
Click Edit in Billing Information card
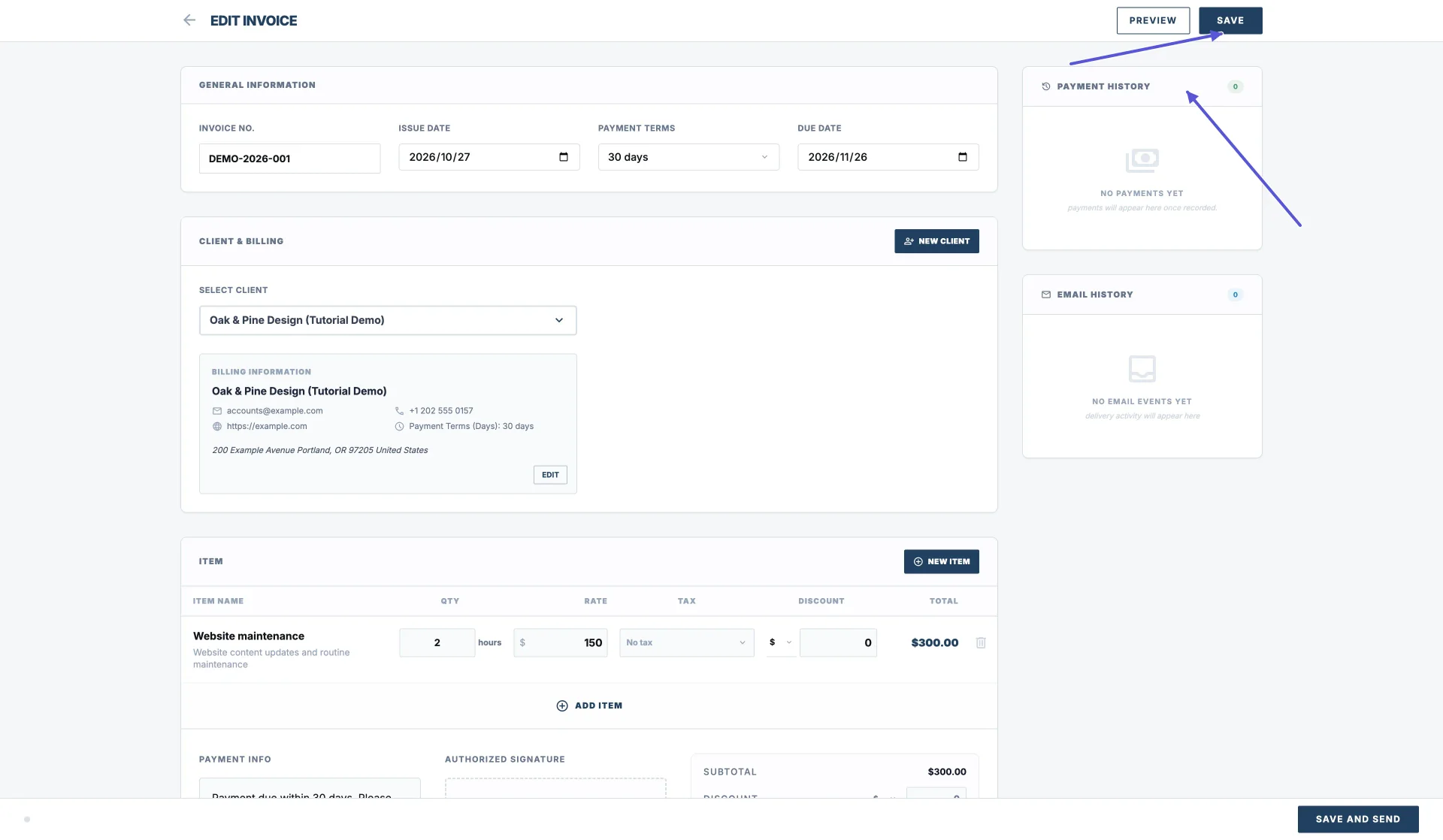(x=550, y=475)
